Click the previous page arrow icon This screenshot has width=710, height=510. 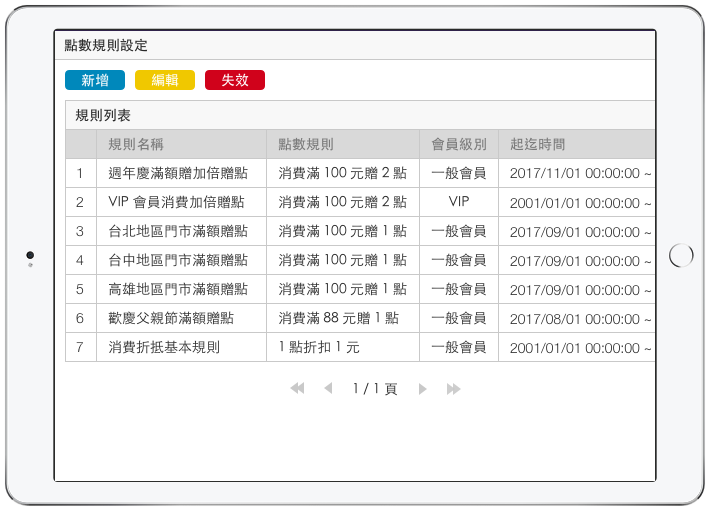coord(328,389)
